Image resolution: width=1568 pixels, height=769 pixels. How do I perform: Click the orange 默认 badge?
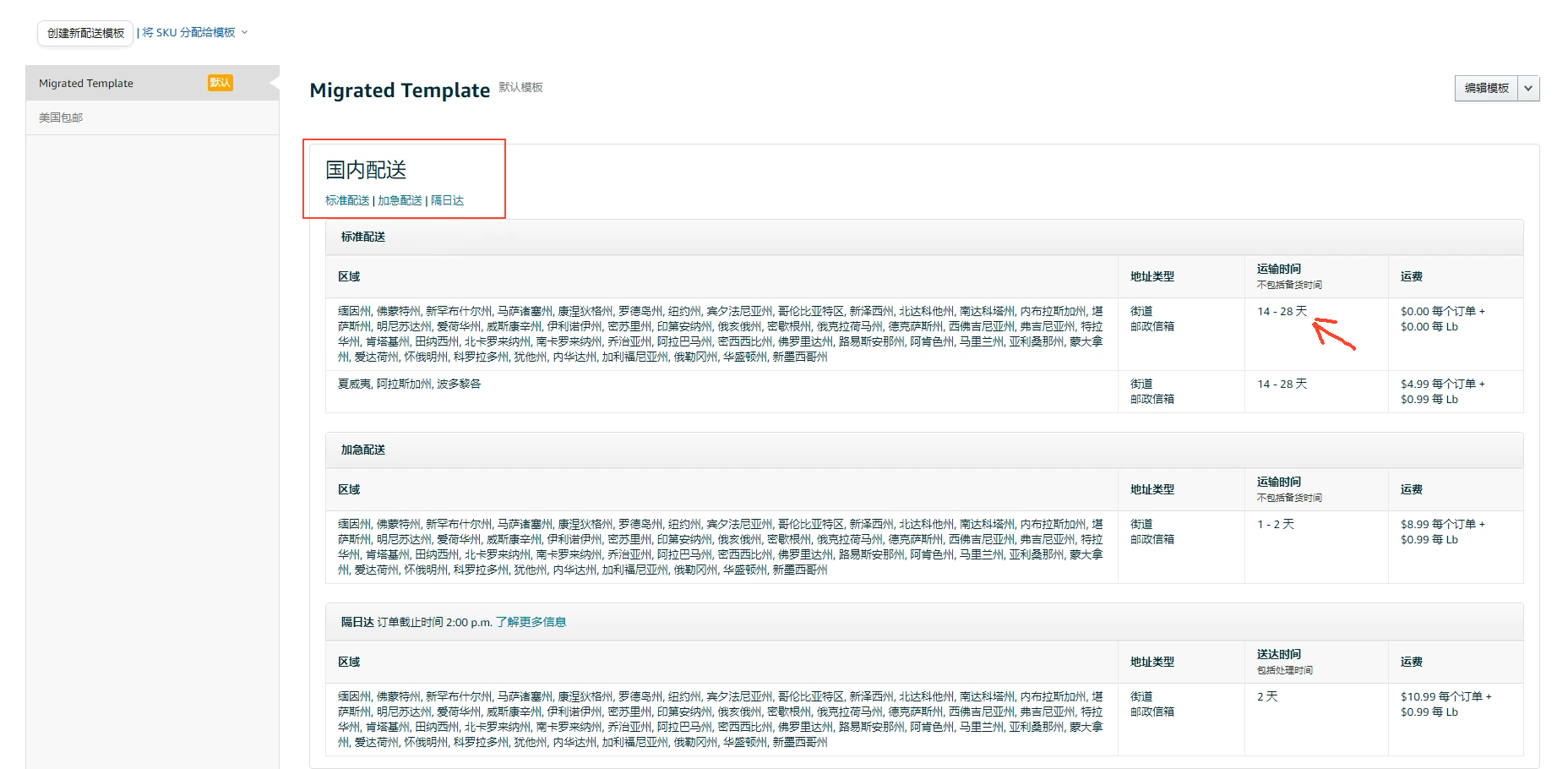coord(220,83)
